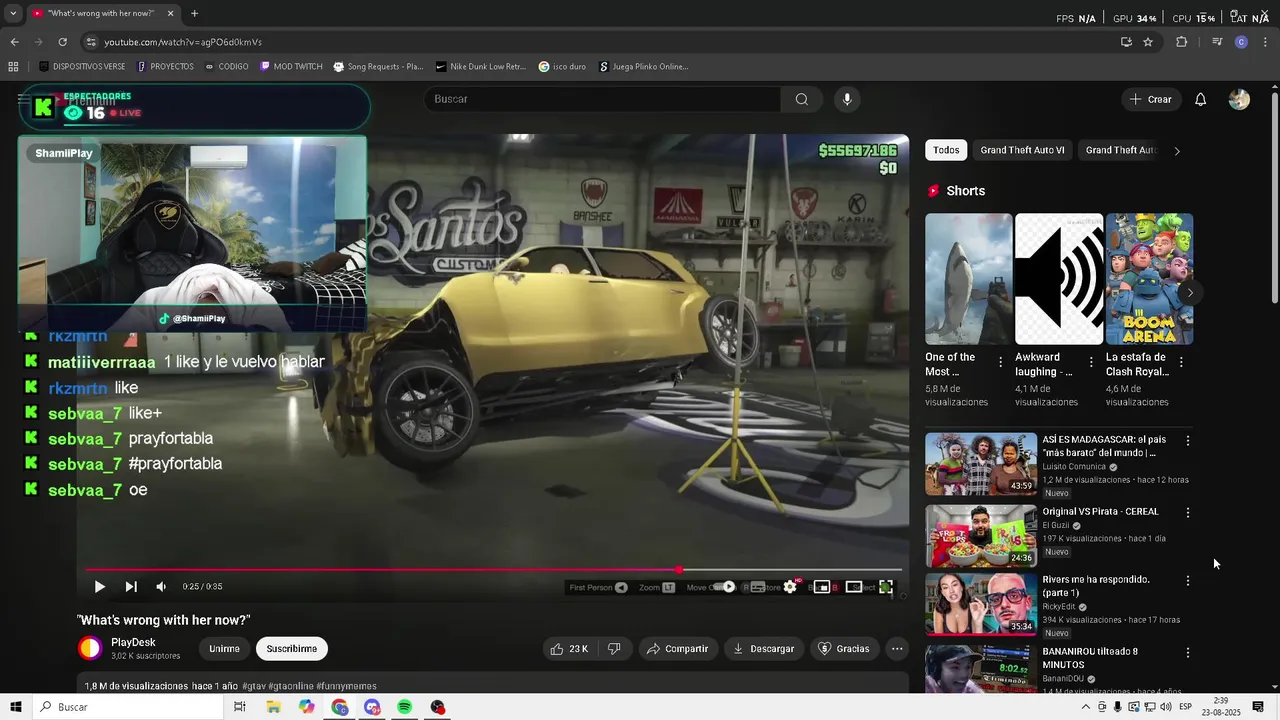
Task: Open Rivers me ha respondido video
Action: coord(981,604)
